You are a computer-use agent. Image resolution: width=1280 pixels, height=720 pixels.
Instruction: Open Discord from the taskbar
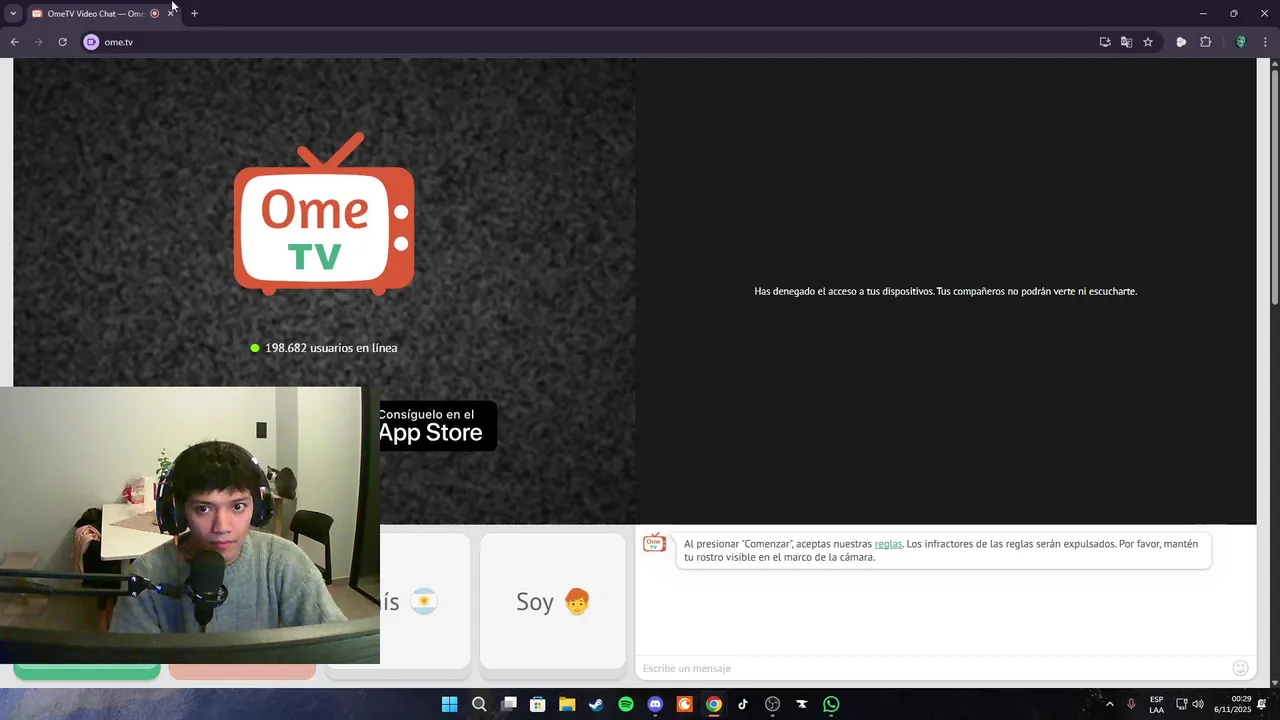pyautogui.click(x=655, y=704)
